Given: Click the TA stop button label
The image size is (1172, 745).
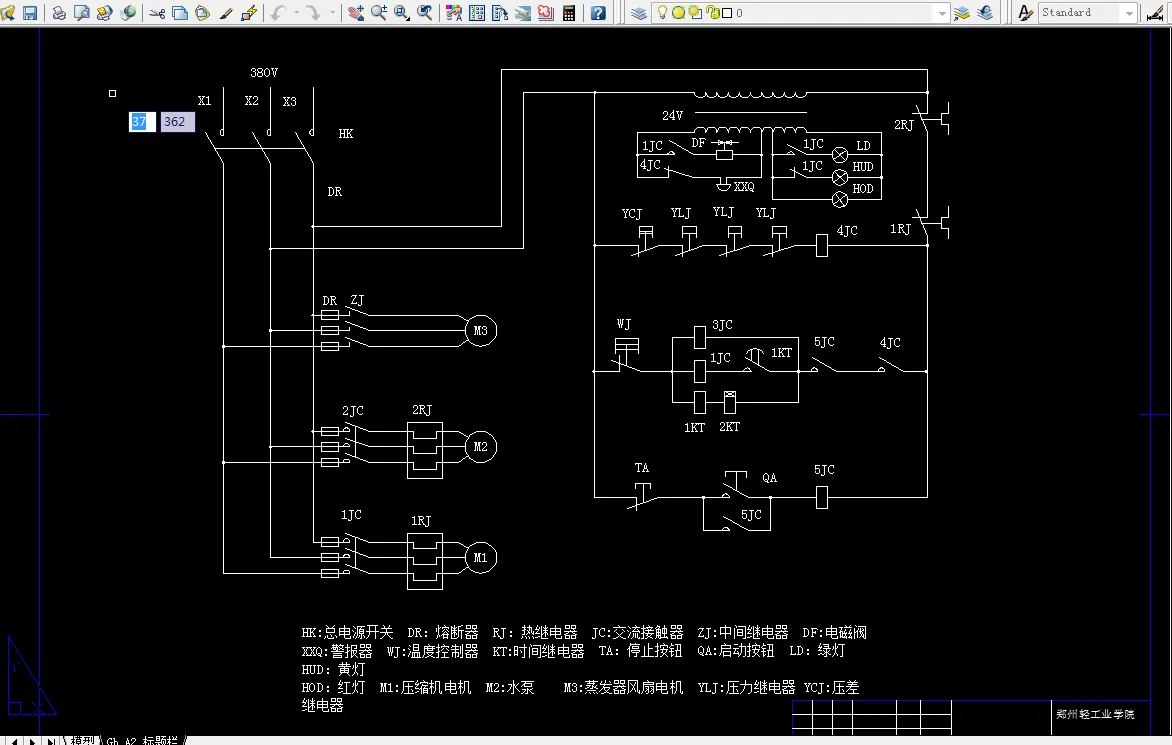Looking at the screenshot, I should coord(641,468).
